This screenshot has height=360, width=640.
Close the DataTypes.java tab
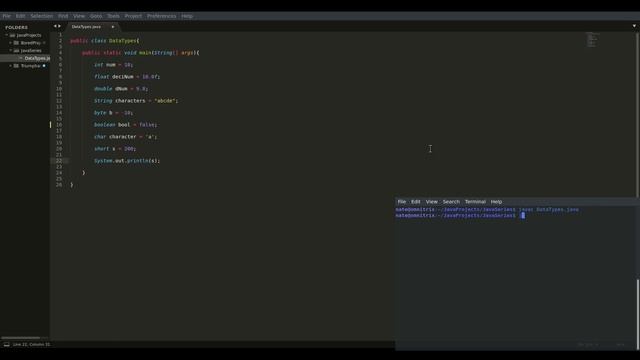coord(113,27)
